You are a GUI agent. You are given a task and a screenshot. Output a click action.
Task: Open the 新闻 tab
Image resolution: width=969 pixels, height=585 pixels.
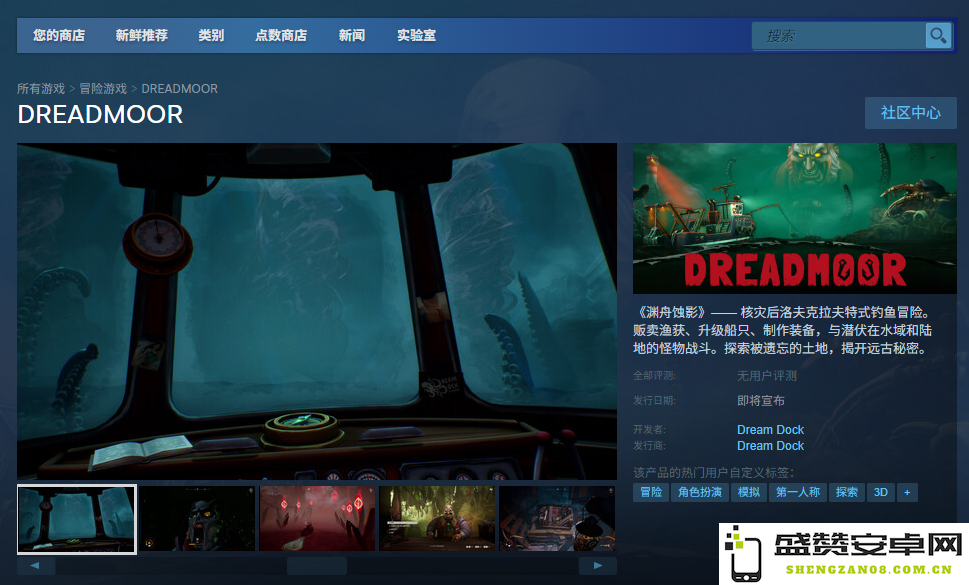click(352, 35)
